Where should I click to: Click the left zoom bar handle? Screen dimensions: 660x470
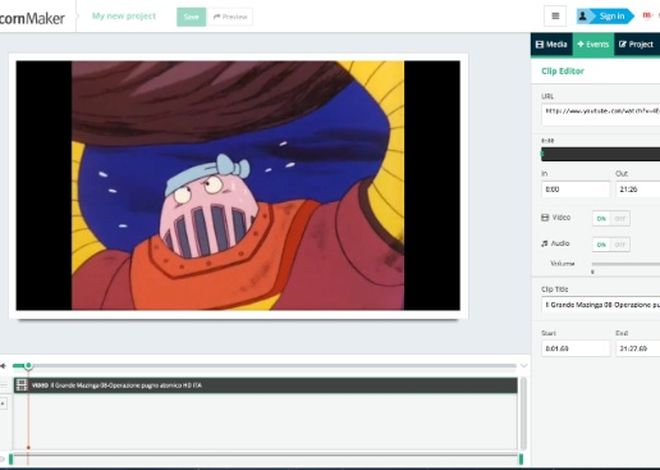point(11,459)
